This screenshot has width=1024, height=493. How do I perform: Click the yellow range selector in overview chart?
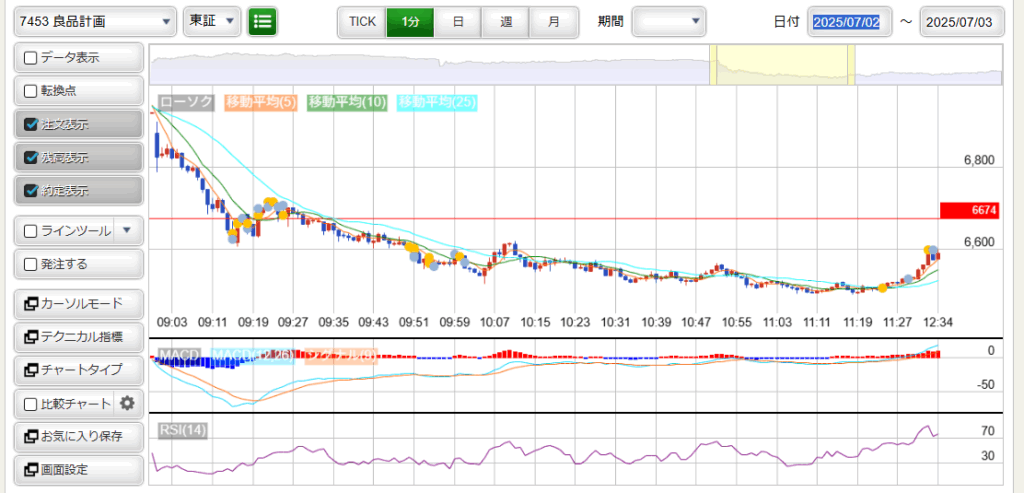tap(782, 65)
